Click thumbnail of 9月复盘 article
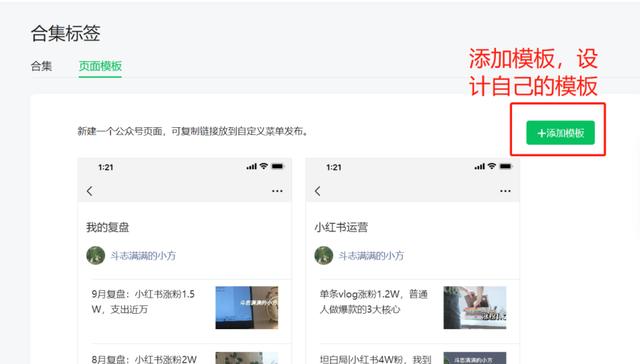The width and height of the screenshot is (640, 364). [247, 307]
